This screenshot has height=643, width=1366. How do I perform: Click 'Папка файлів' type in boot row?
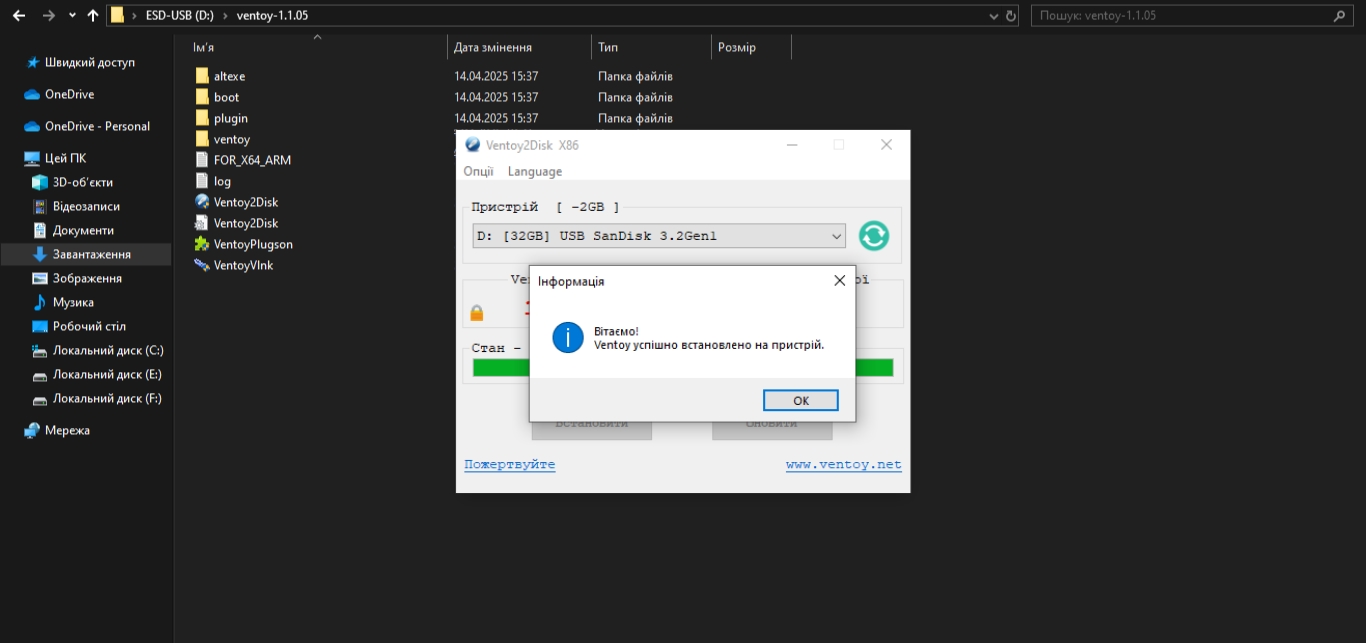pyautogui.click(x=635, y=97)
